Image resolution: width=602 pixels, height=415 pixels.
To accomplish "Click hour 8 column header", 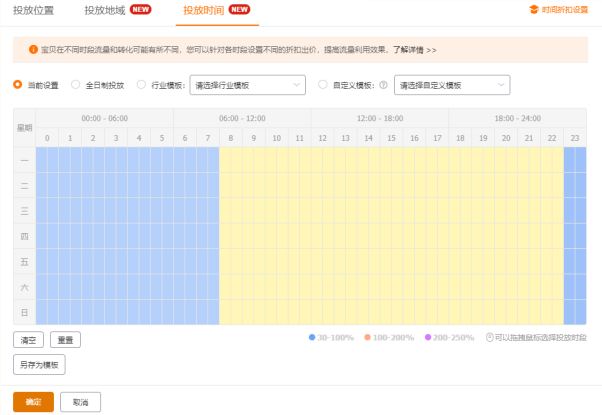I will [231, 138].
